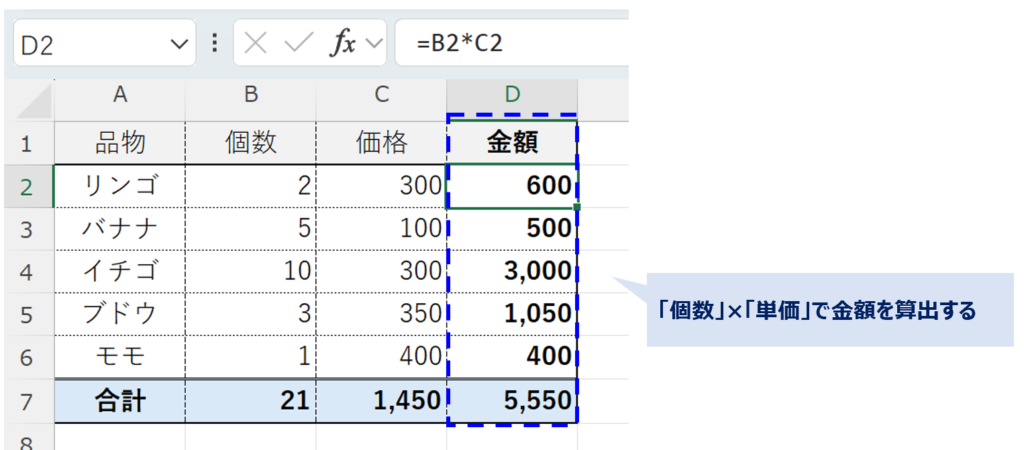Select column C header
Image resolution: width=1024 pixels, height=450 pixels.
[x=381, y=101]
